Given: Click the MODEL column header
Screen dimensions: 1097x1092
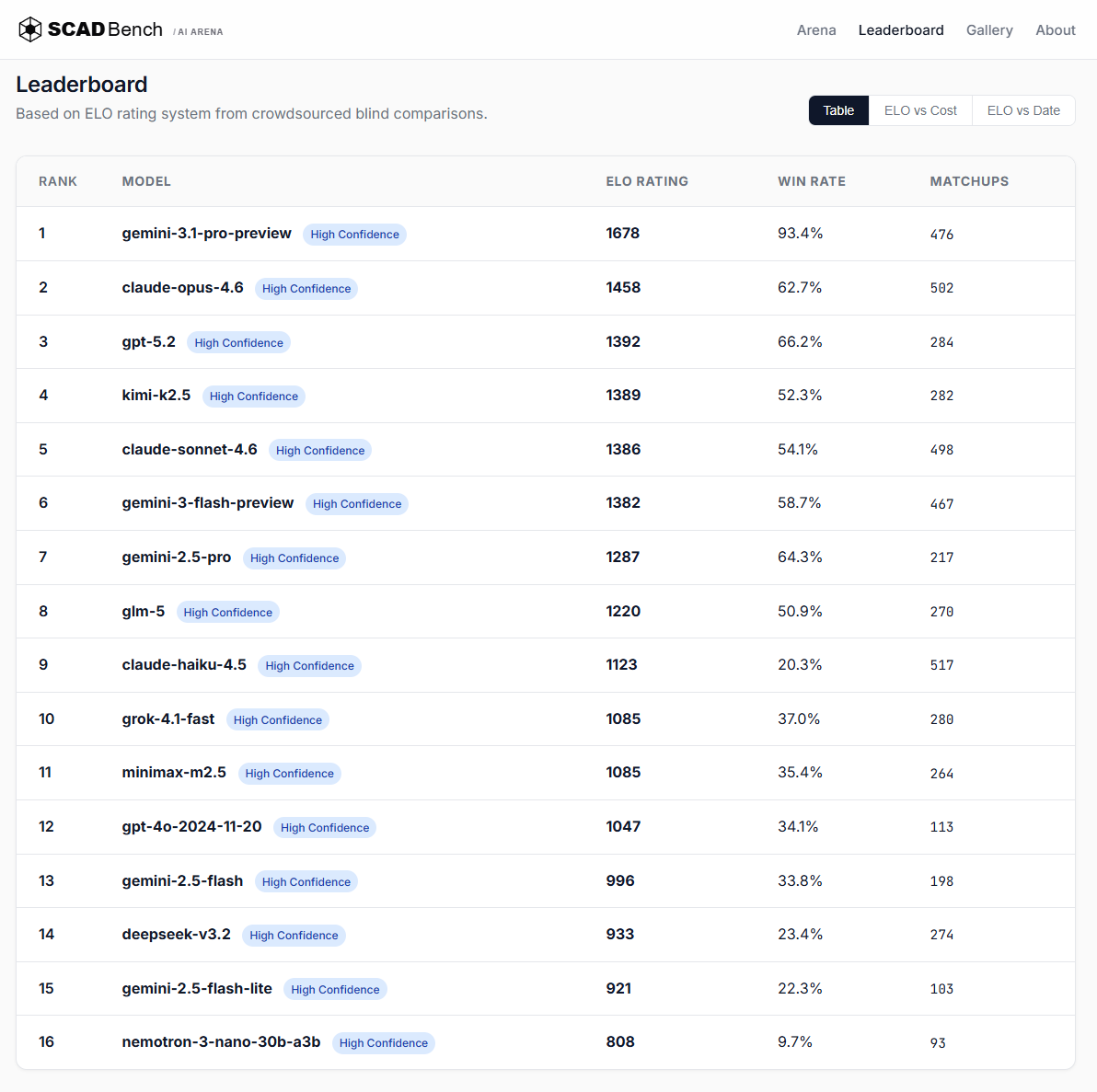Looking at the screenshot, I should [146, 181].
